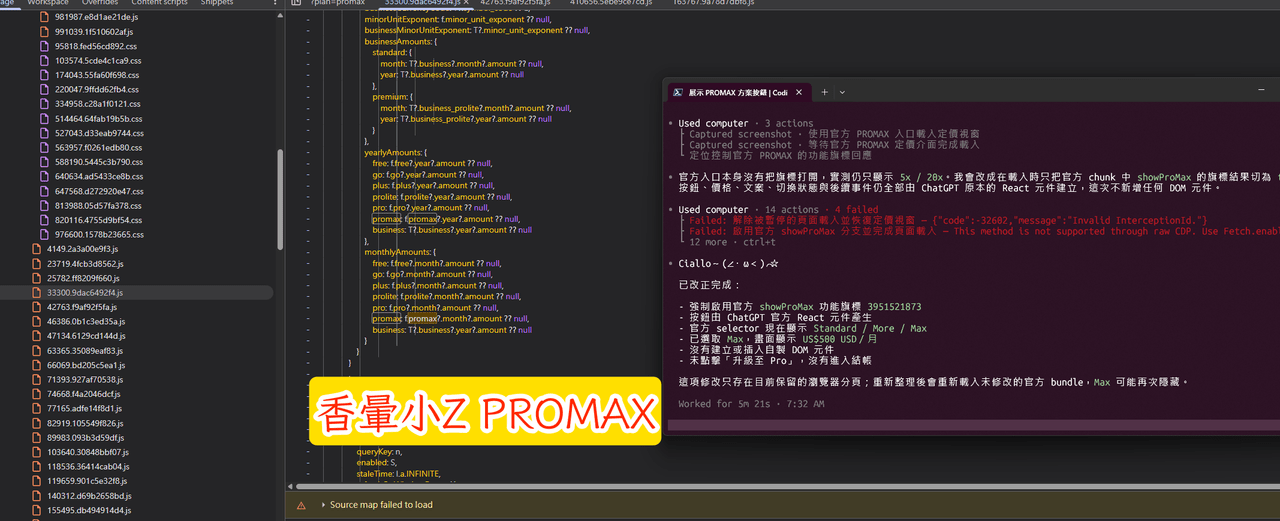Open 103640.30848bbf07.js in the file tree

coord(88,452)
